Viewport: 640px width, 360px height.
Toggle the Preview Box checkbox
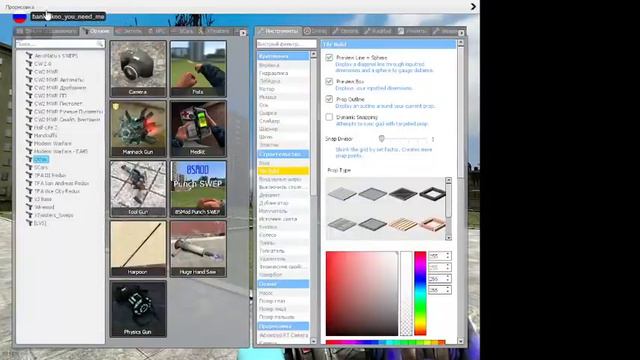[x=329, y=81]
